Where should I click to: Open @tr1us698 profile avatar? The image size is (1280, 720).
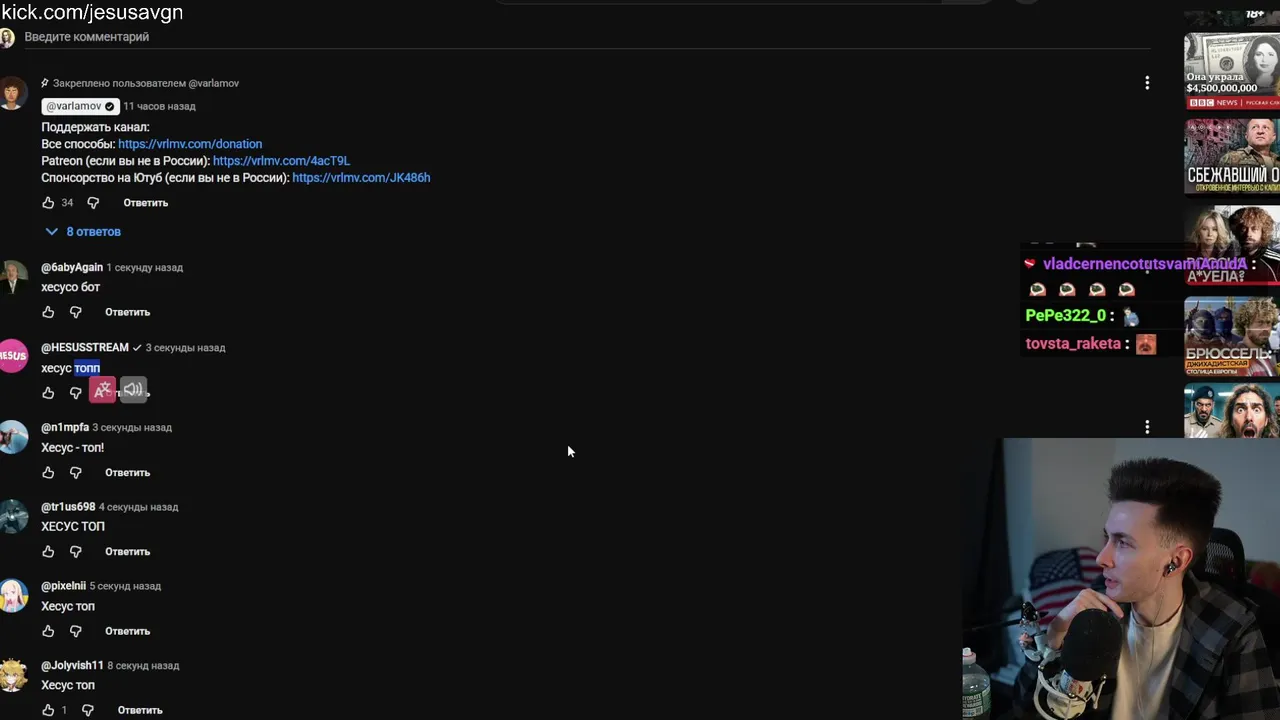coord(13,516)
